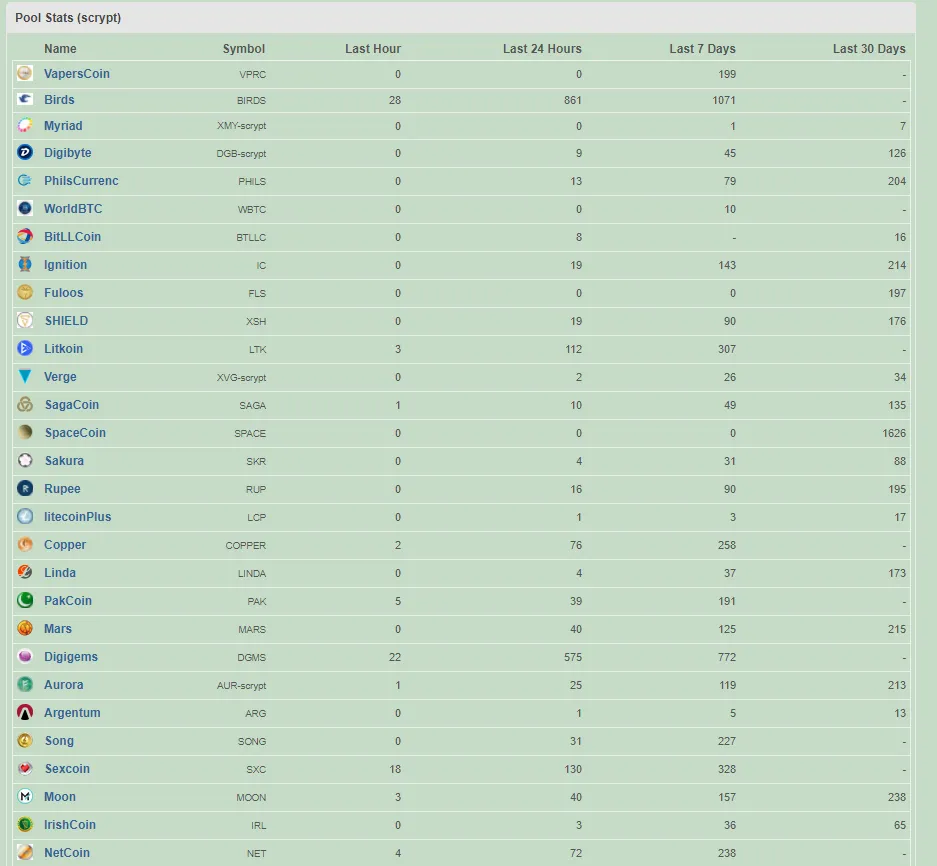Click the Last Hour column header
Image resolution: width=937 pixels, height=866 pixels.
pyautogui.click(x=372, y=48)
